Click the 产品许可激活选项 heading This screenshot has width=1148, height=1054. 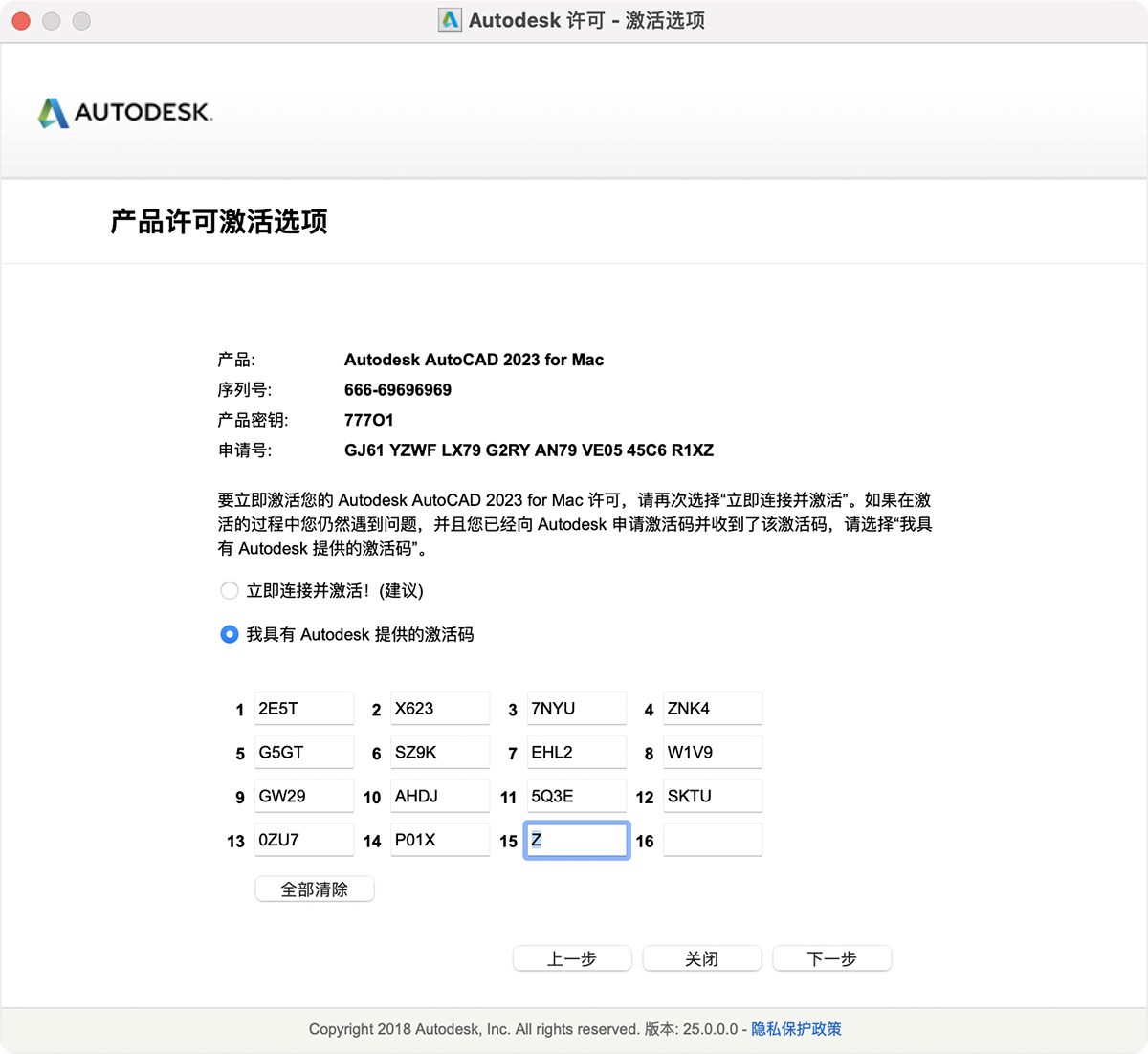pos(219,222)
